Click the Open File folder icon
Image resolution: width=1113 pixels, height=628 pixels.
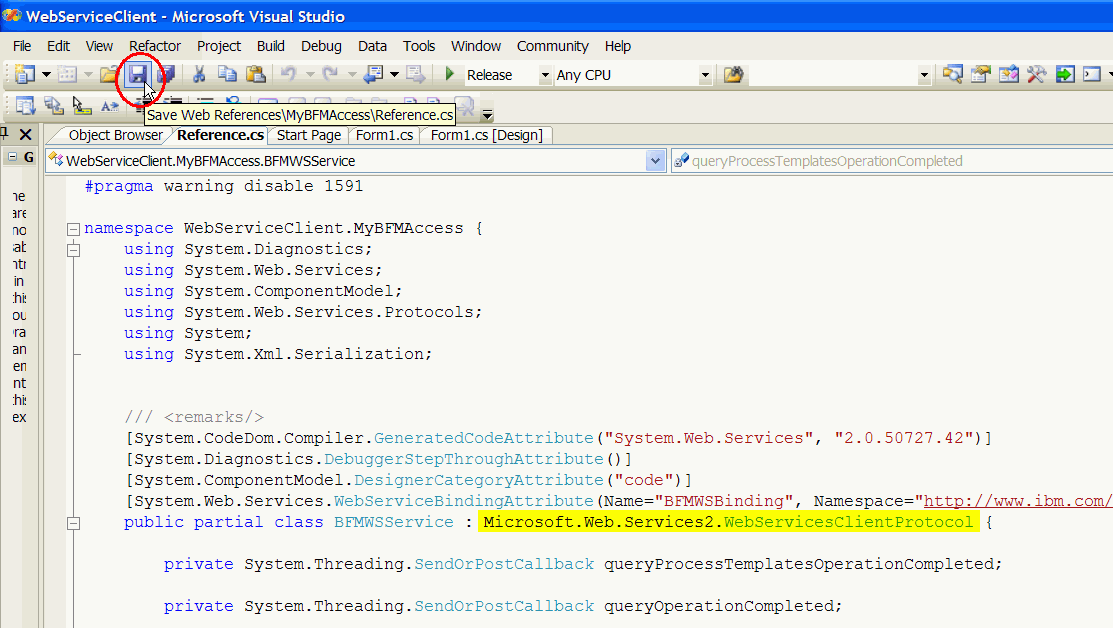tap(109, 75)
